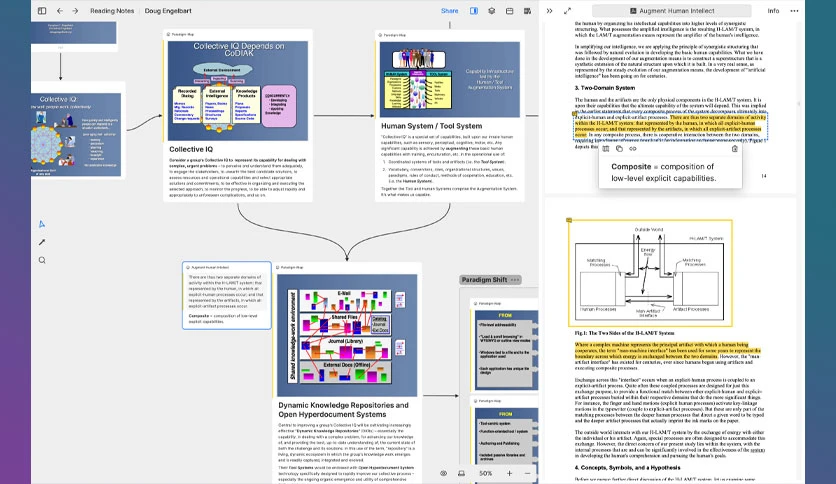Screen dimensions: 836x484
Task: Delete annotation using trash icon
Action: tap(735, 149)
